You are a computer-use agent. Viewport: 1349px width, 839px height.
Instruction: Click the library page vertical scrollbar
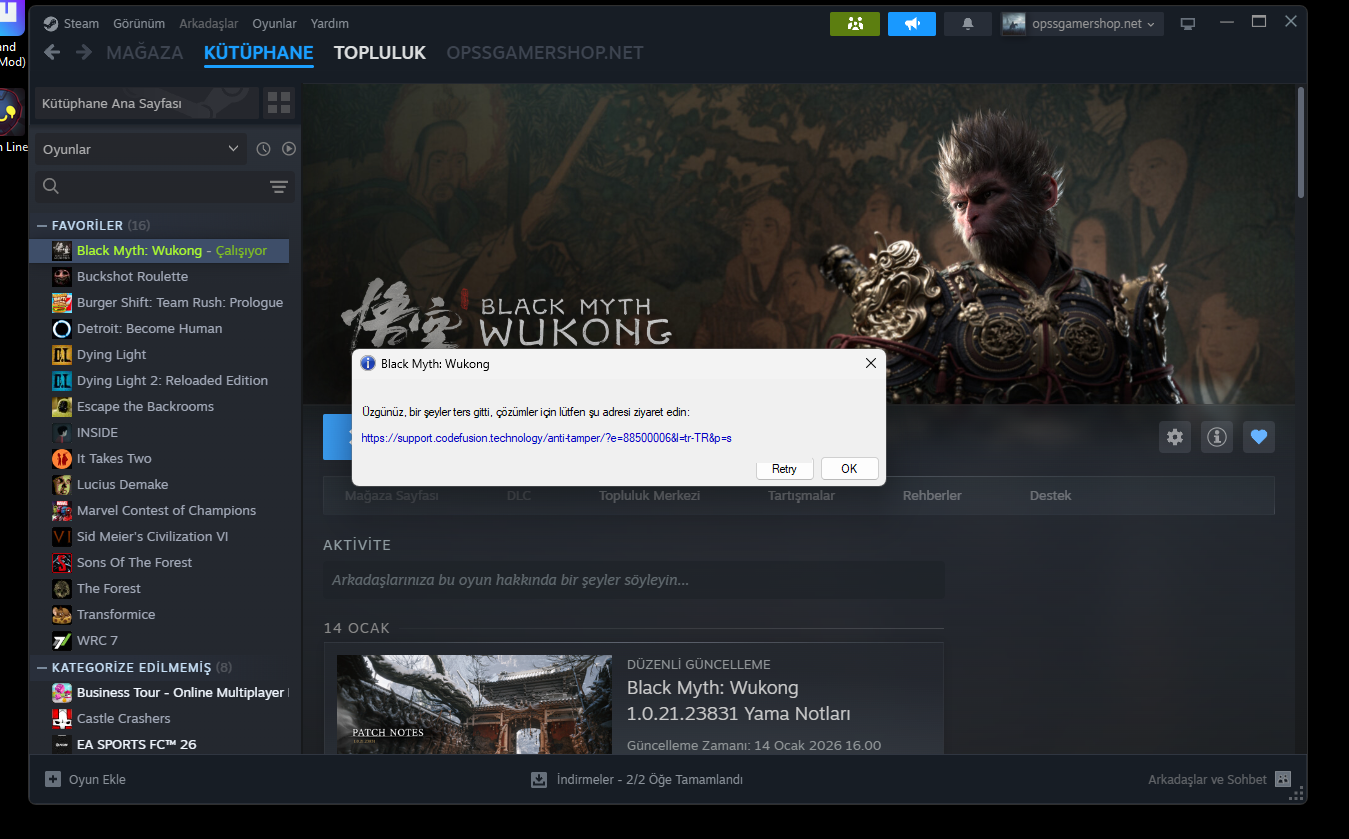tap(1301, 143)
